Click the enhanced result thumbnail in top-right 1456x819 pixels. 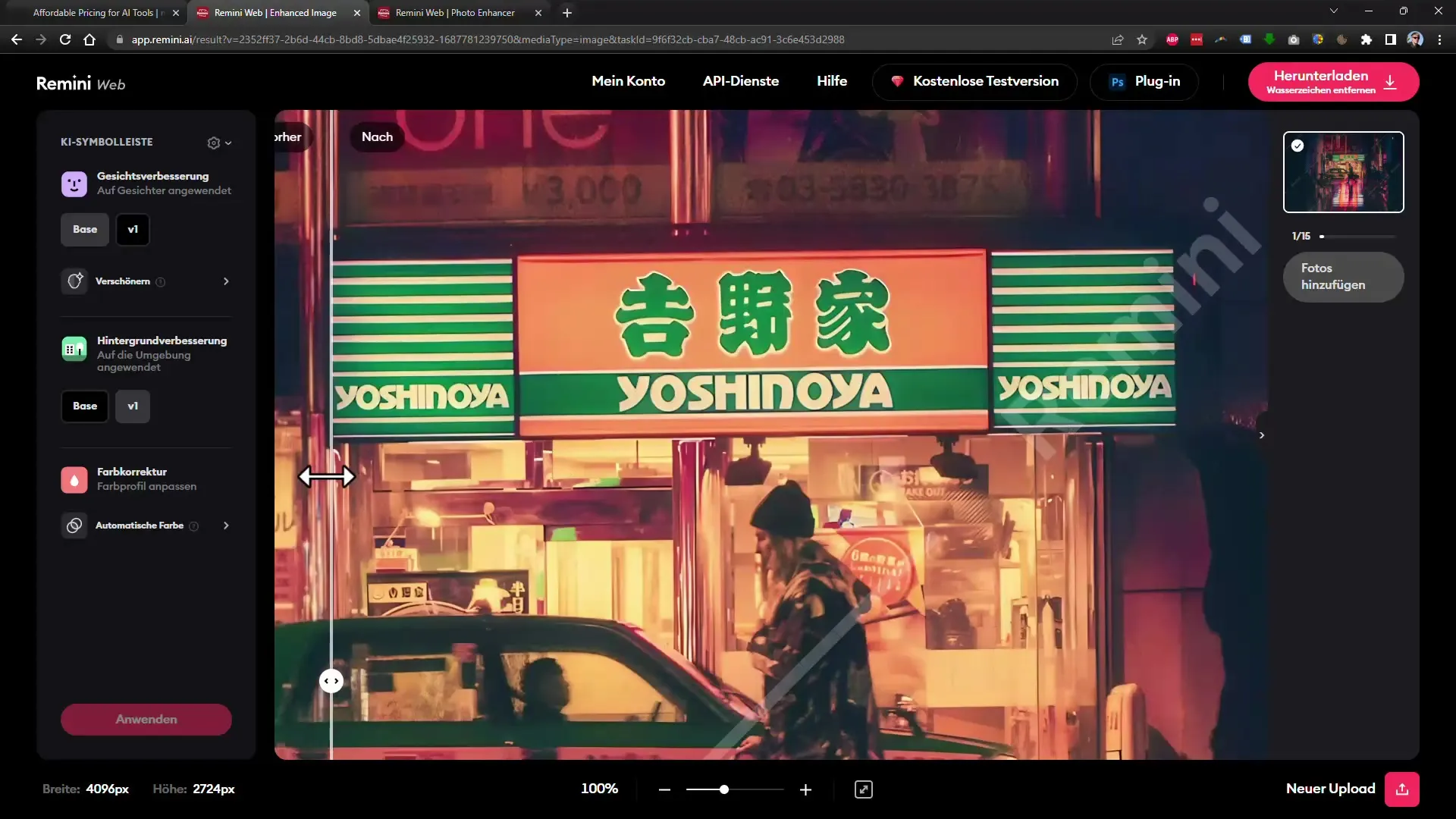point(1343,172)
